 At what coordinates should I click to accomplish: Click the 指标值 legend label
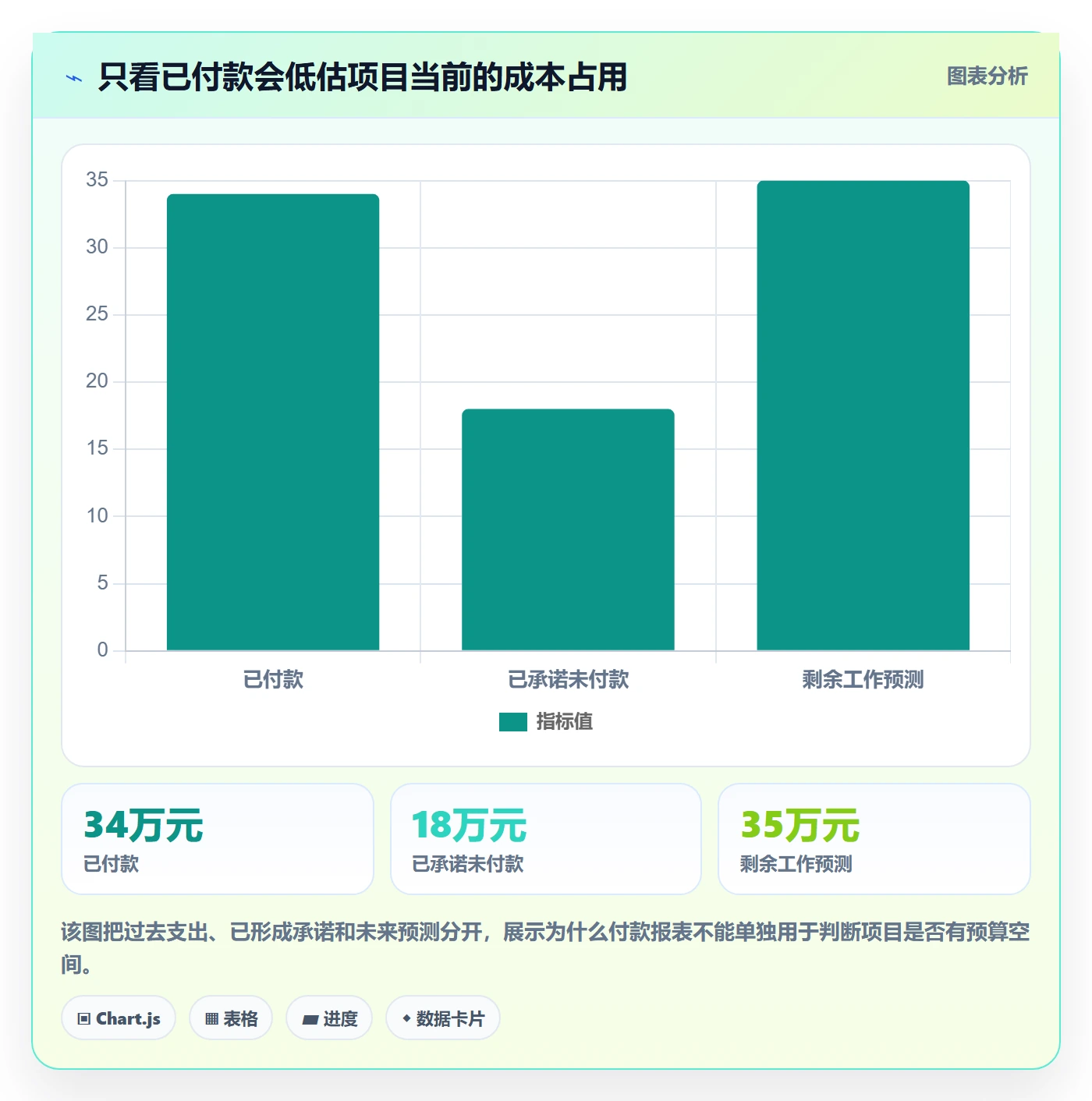[x=564, y=722]
